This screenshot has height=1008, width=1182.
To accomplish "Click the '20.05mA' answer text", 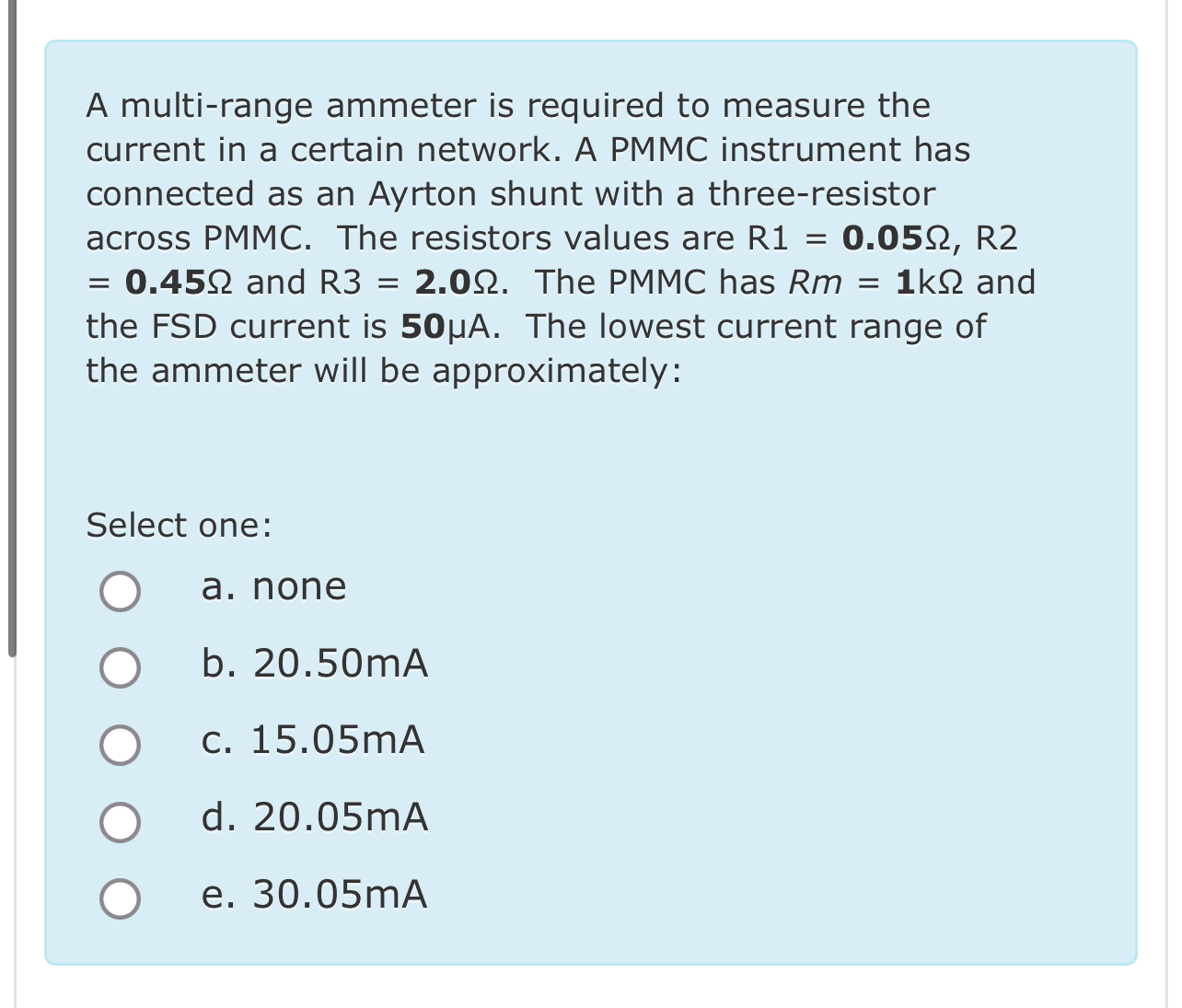I will (314, 817).
